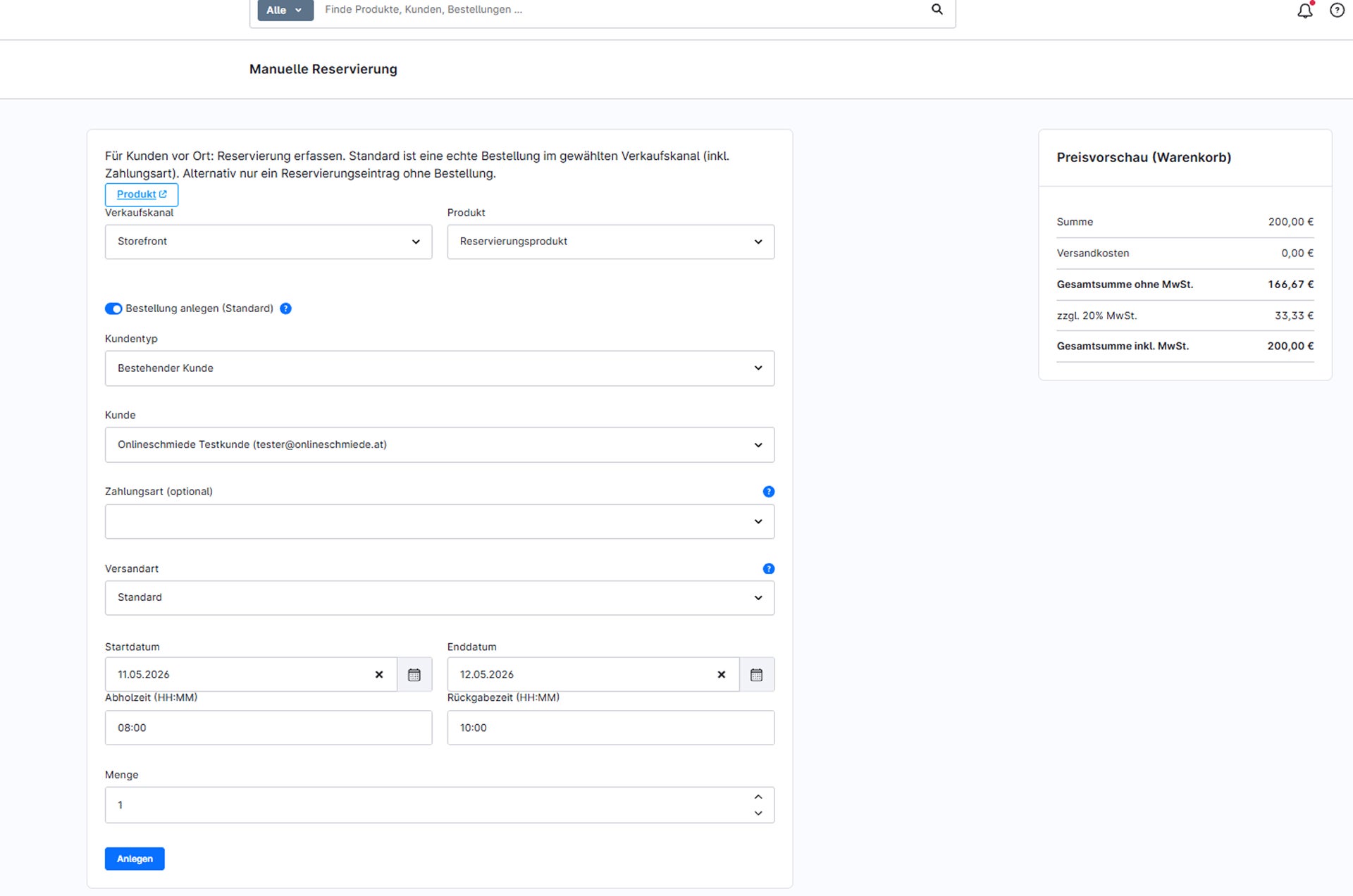Image resolution: width=1353 pixels, height=896 pixels.
Task: Clear the Enddatum value with X
Action: [721, 674]
